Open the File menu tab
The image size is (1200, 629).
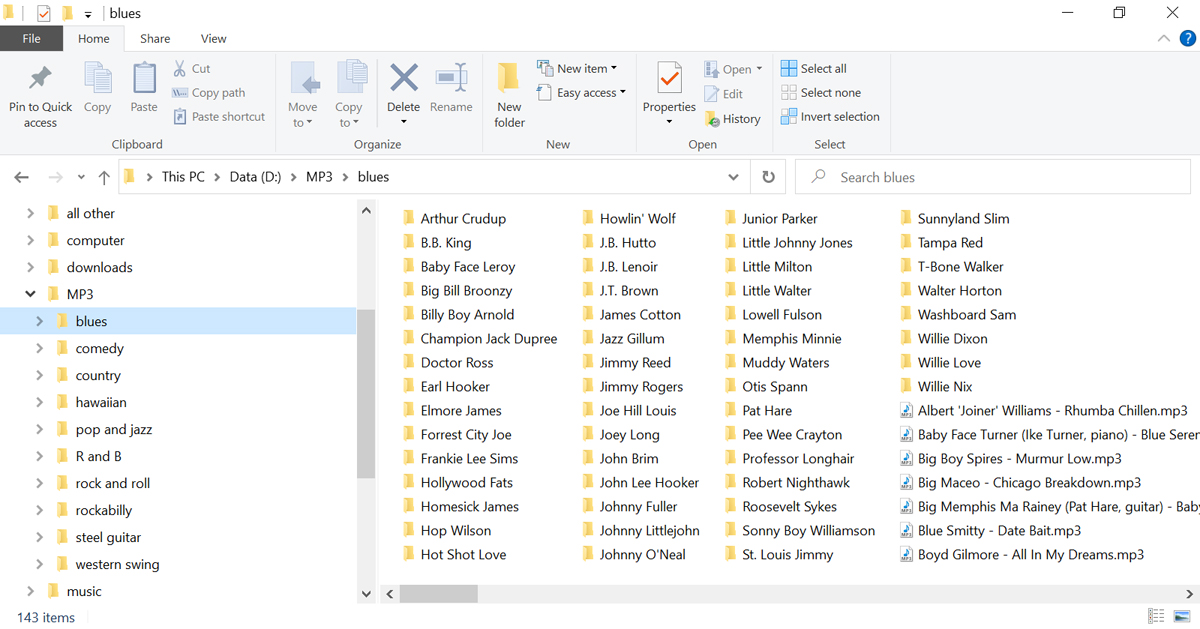pyautogui.click(x=32, y=39)
